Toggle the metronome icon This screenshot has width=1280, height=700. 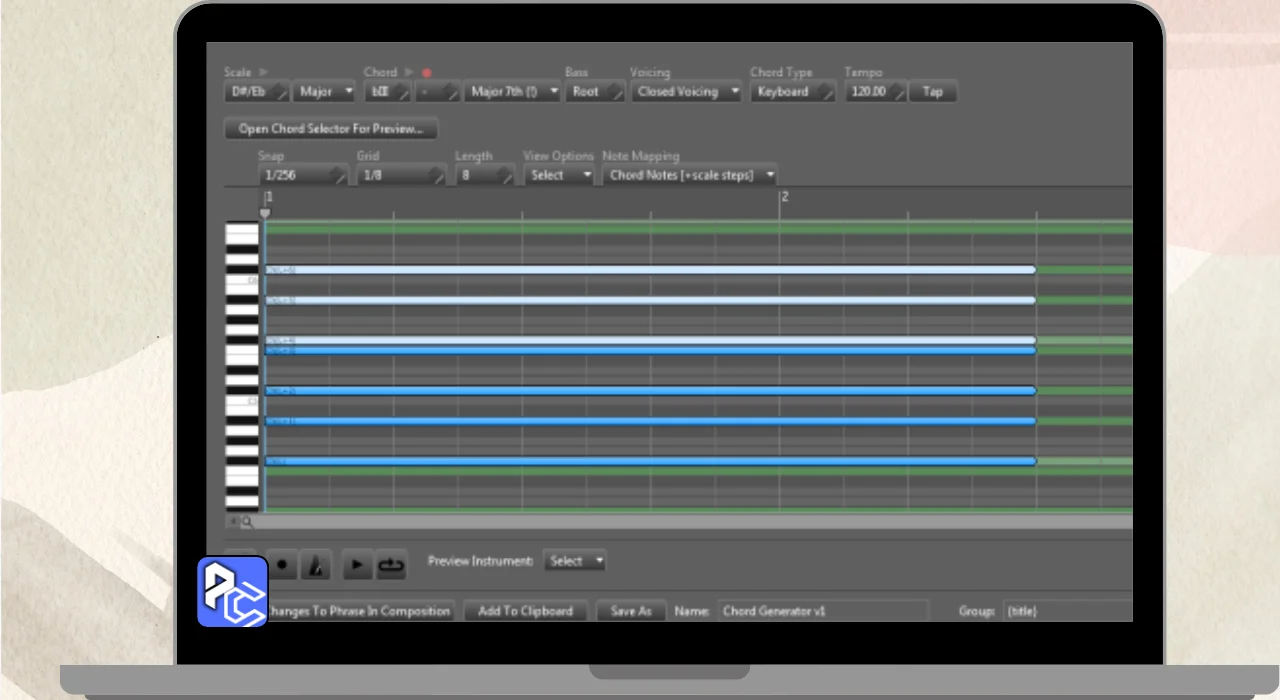tap(316, 565)
